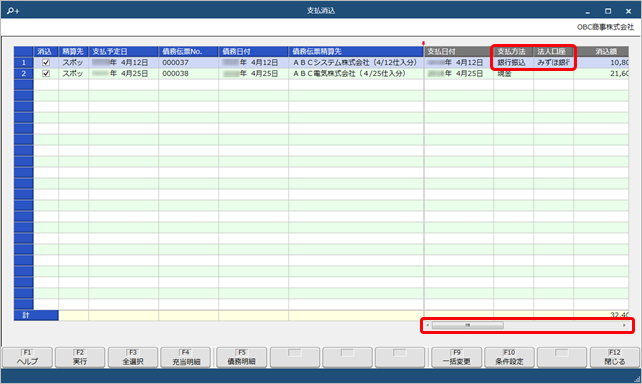
Task: Open F1 ヘルプ help button
Action: pyautogui.click(x=27, y=357)
